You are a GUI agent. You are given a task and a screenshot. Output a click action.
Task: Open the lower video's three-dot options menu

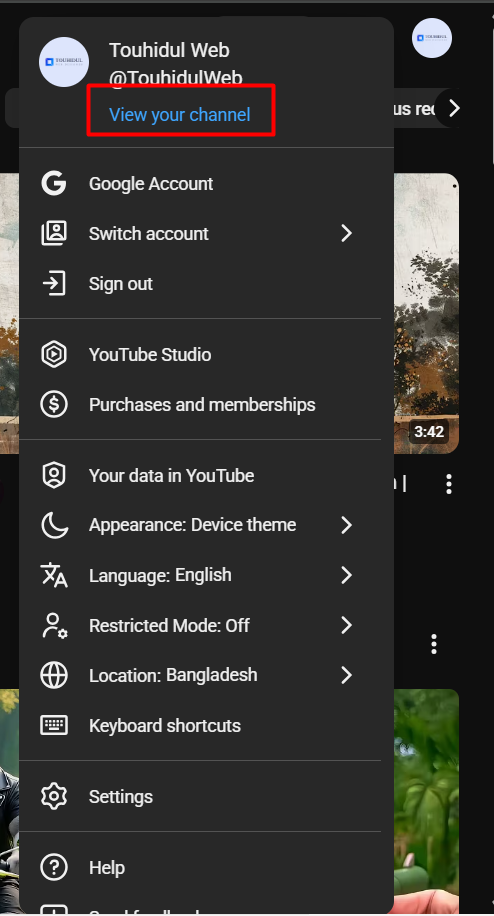(x=433, y=644)
